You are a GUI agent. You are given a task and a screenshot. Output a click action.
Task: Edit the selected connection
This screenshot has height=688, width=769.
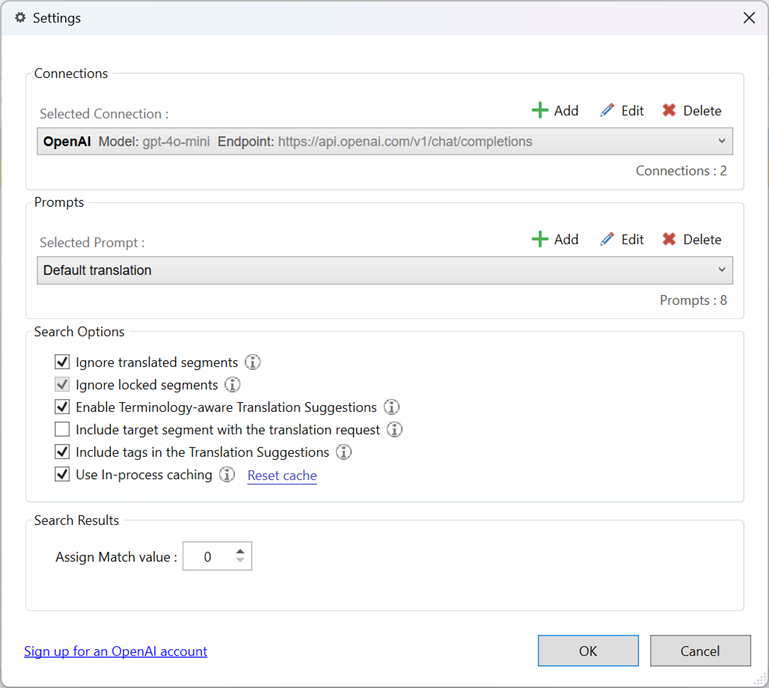pyautogui.click(x=622, y=110)
